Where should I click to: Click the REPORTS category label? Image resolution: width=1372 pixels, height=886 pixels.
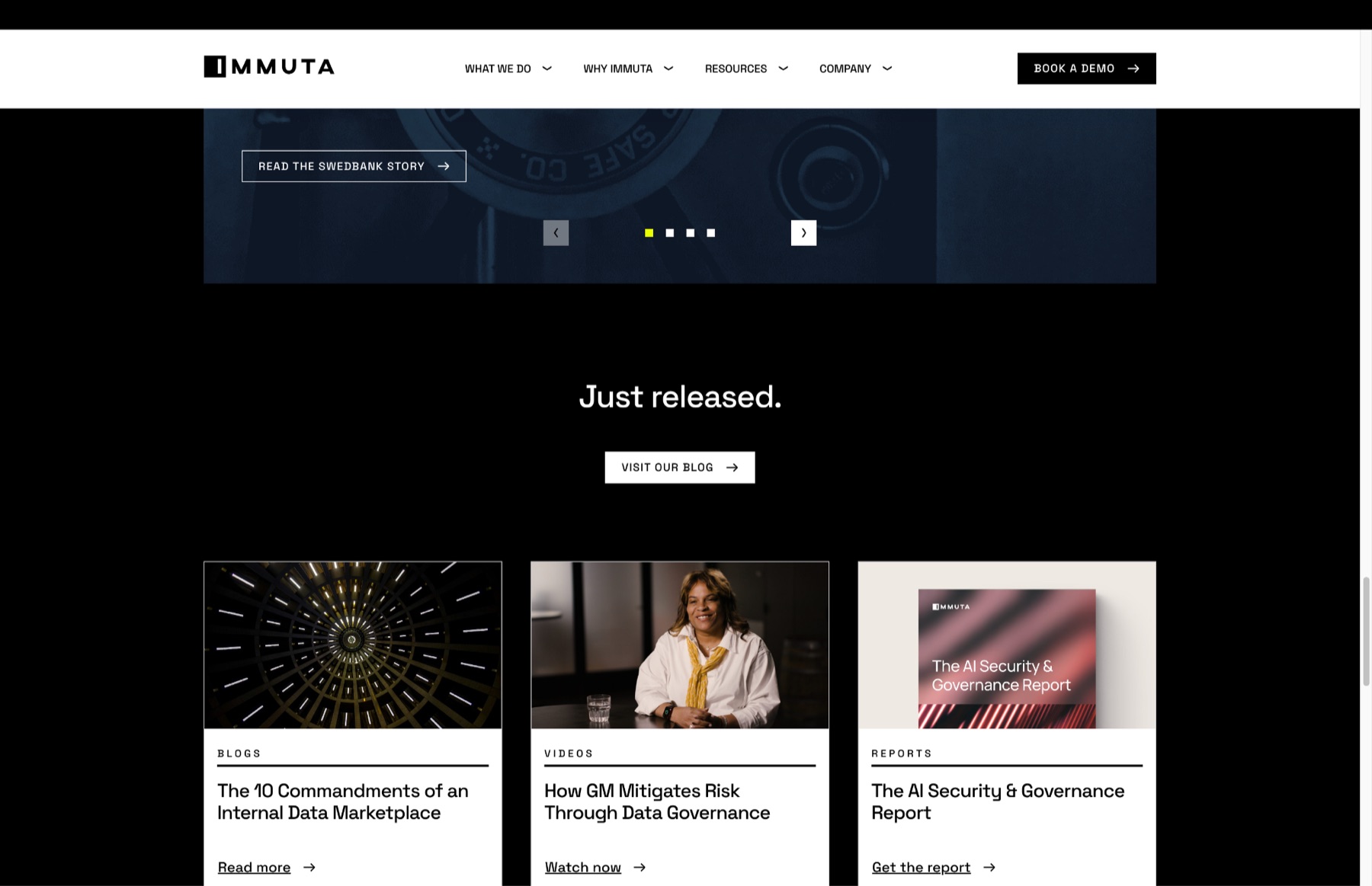pos(902,753)
